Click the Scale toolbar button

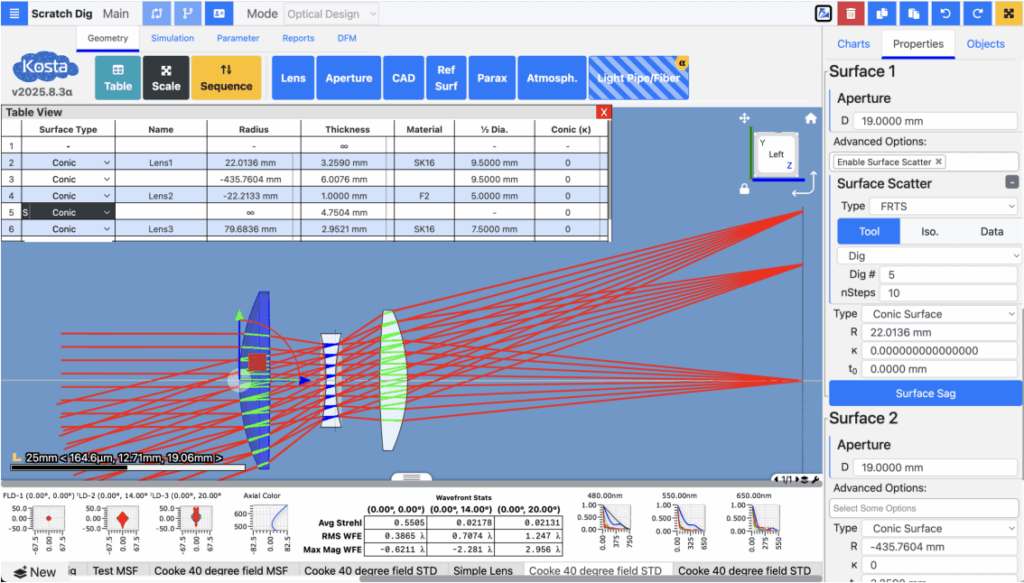coord(166,78)
